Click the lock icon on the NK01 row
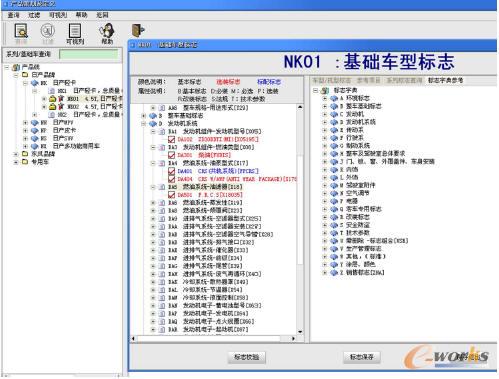Viewport: 499px width, 379px height. coord(52,99)
